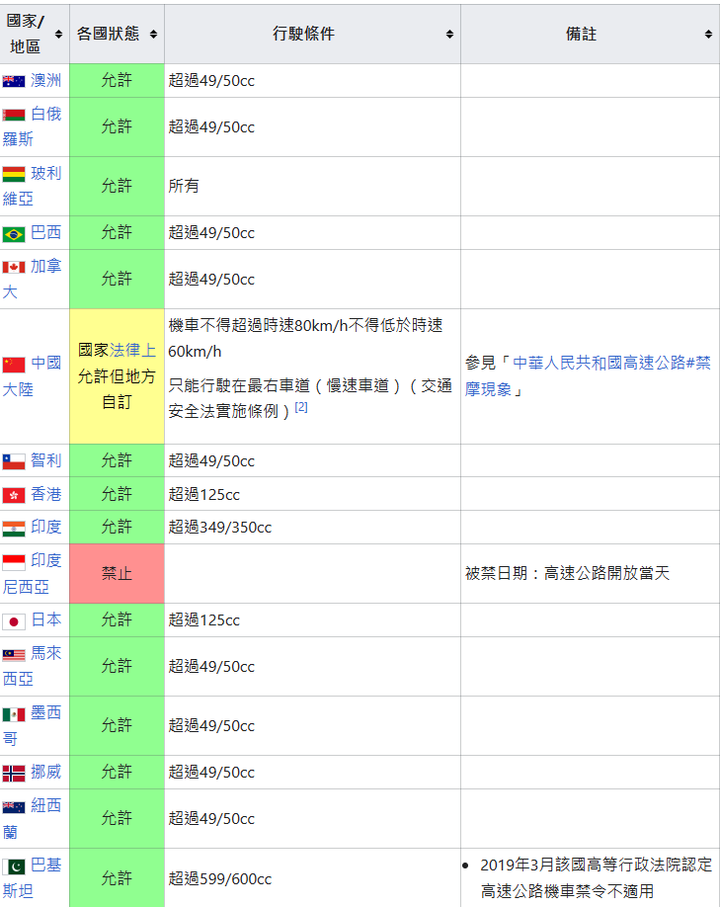Click the India flag icon
This screenshot has width=720, height=907.
click(14, 528)
